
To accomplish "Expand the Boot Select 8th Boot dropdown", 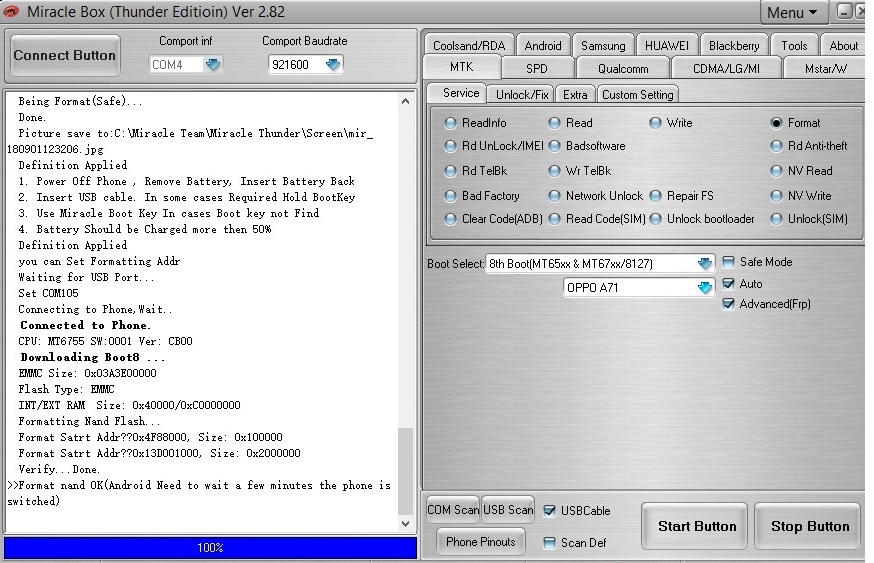I will point(705,264).
